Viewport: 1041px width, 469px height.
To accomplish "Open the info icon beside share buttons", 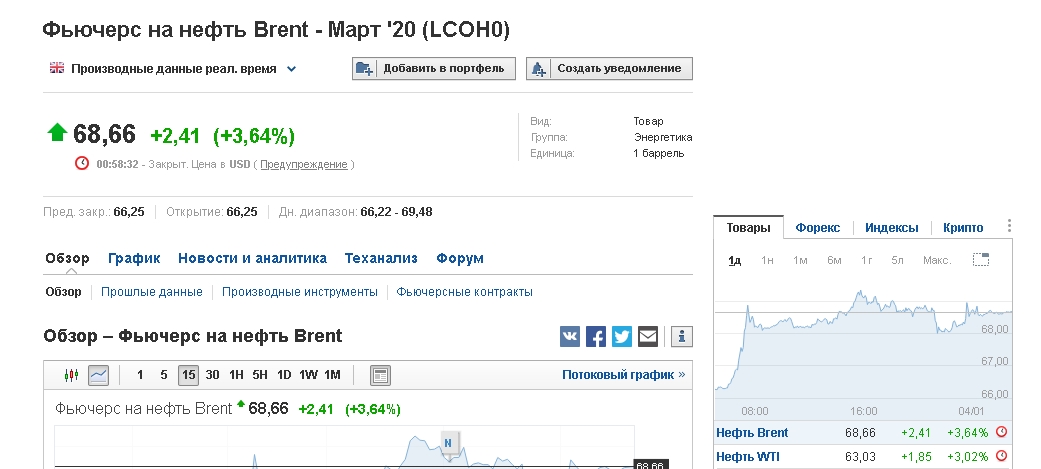I will click(x=682, y=336).
